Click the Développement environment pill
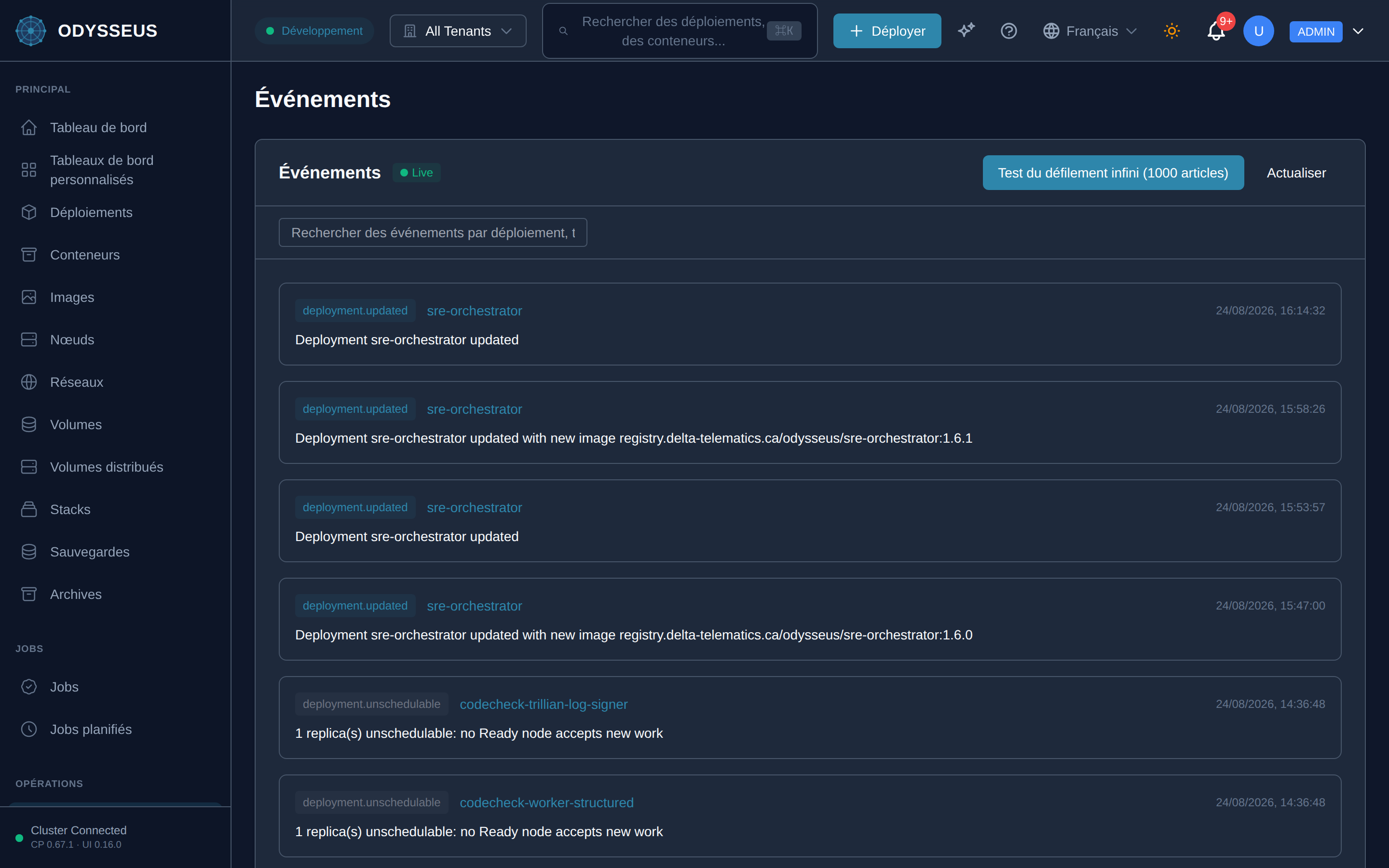This screenshot has height=868, width=1389. tap(314, 31)
